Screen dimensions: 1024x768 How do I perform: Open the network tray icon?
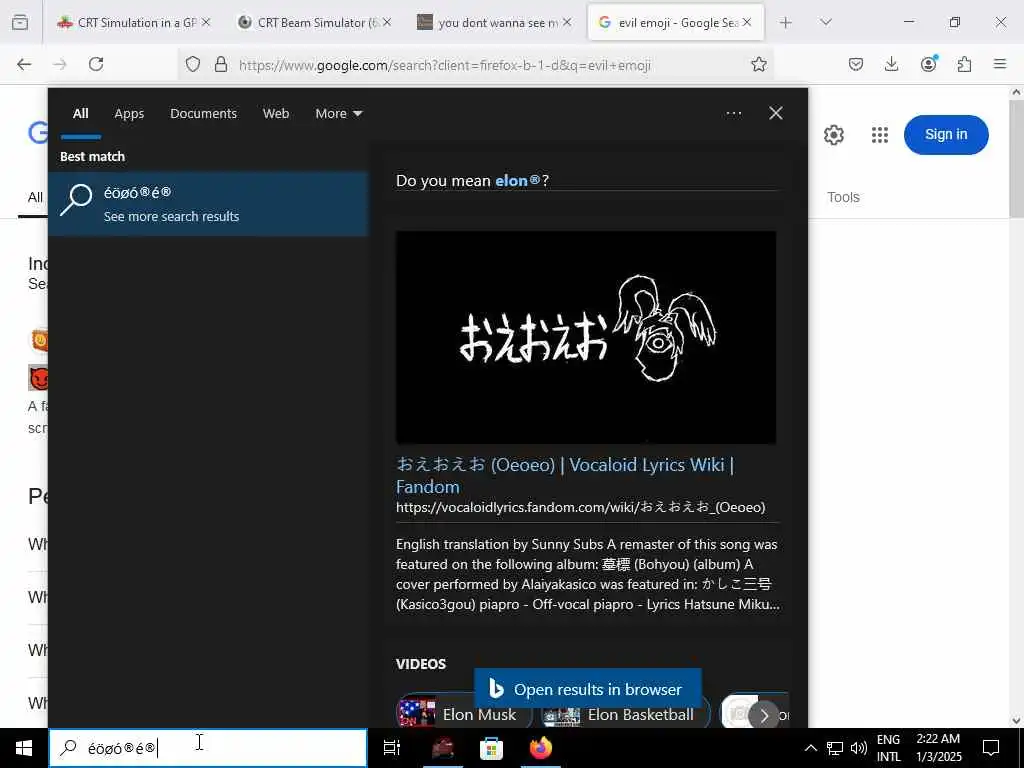pyautogui.click(x=835, y=748)
